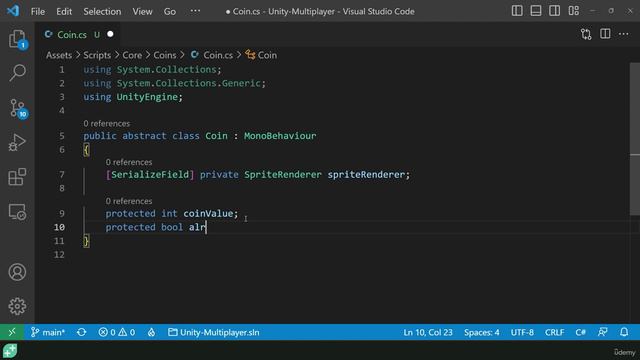
Task: Open the Selection menu
Action: [x=102, y=11]
